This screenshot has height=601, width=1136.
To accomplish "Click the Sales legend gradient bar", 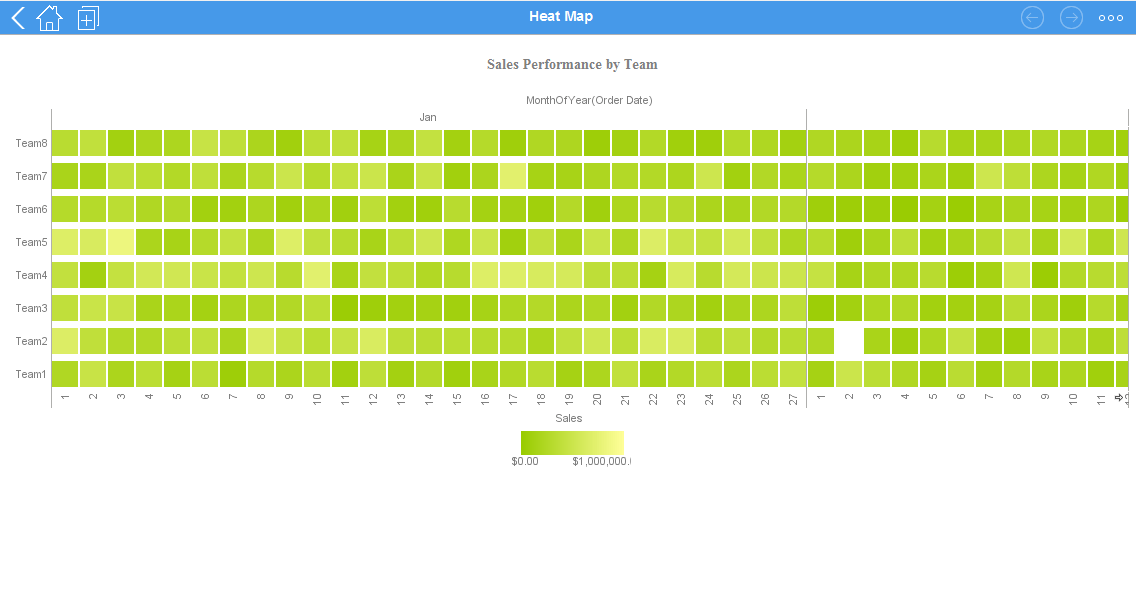I will pyautogui.click(x=572, y=442).
